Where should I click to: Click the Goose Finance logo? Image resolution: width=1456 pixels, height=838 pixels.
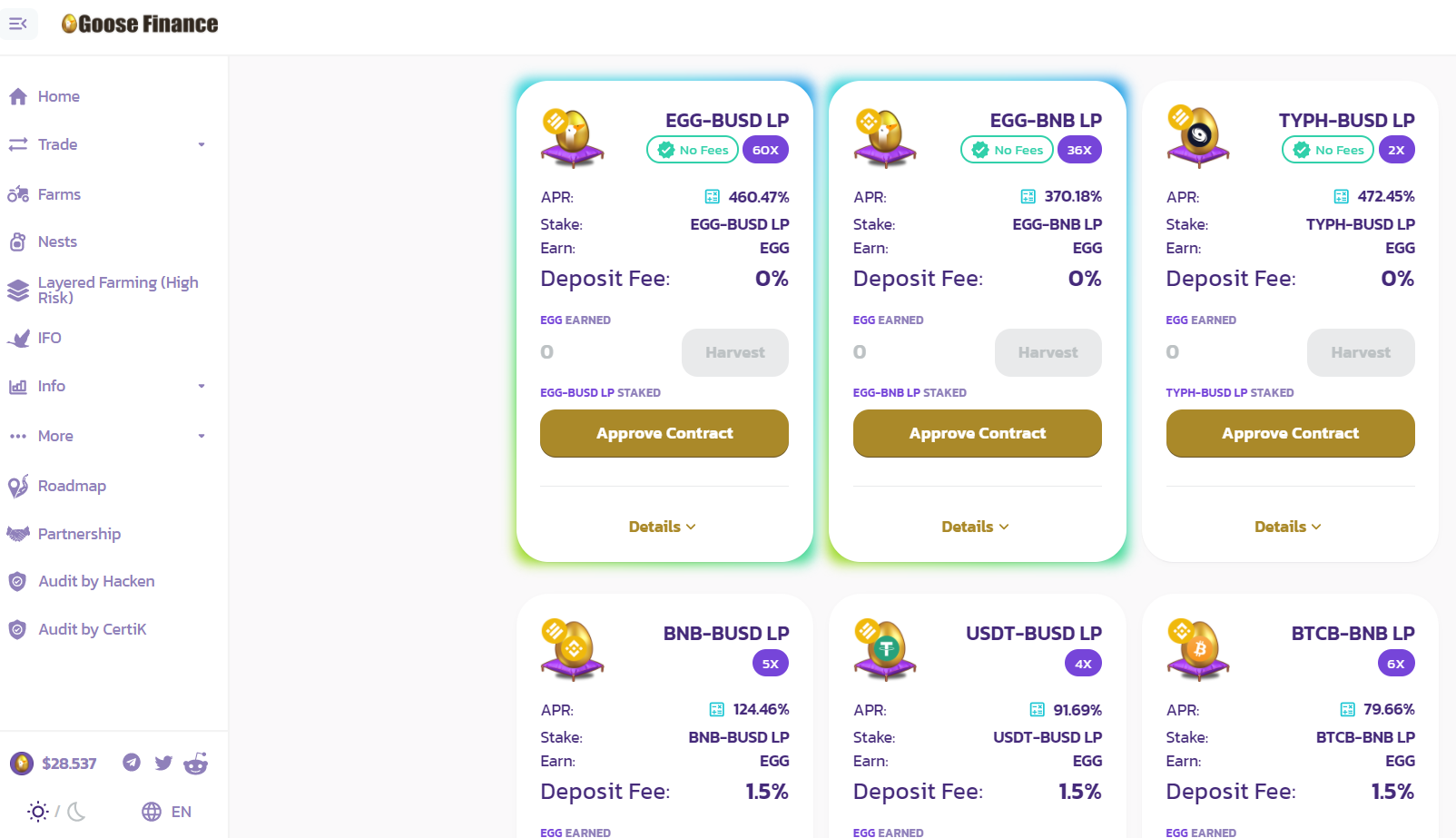(x=140, y=25)
